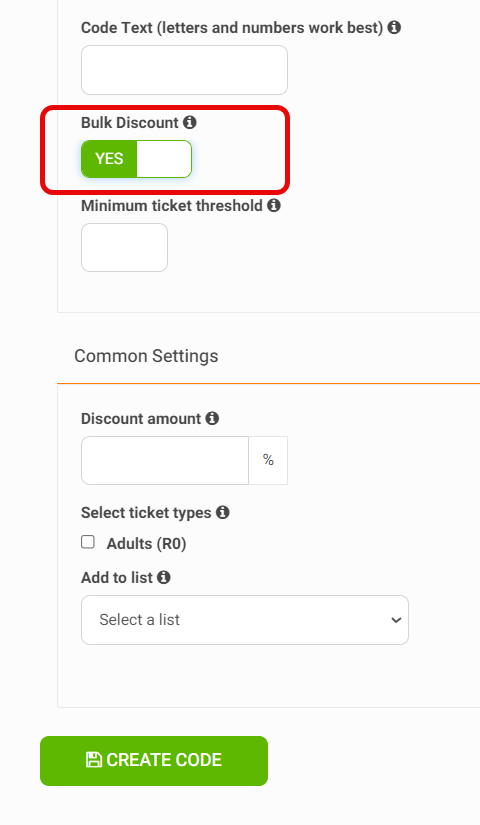The width and height of the screenshot is (480, 825).
Task: Click the Common Settings section heading
Action: (x=146, y=356)
